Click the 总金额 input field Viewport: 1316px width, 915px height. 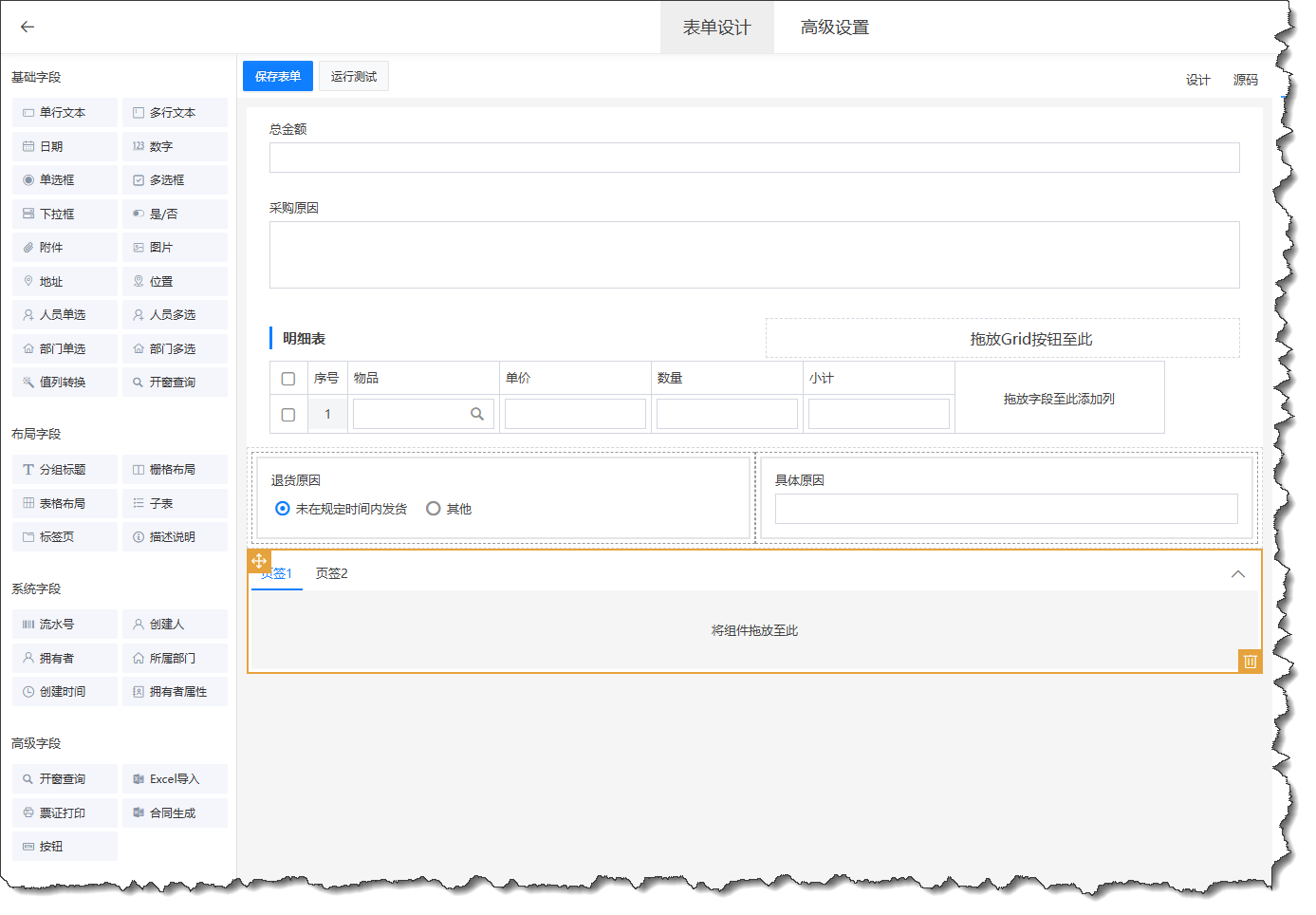(x=753, y=158)
